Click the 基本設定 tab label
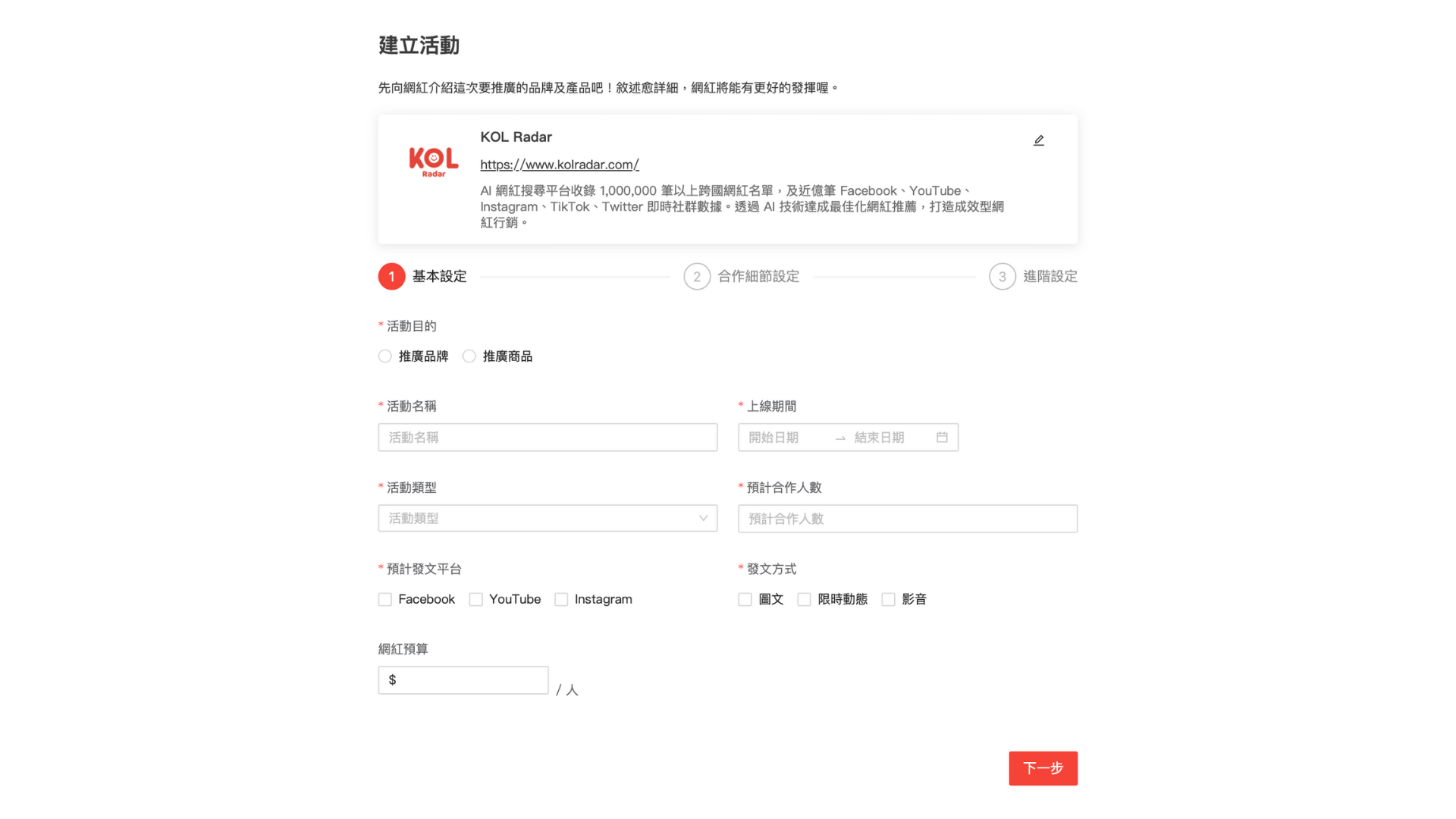 click(x=441, y=276)
